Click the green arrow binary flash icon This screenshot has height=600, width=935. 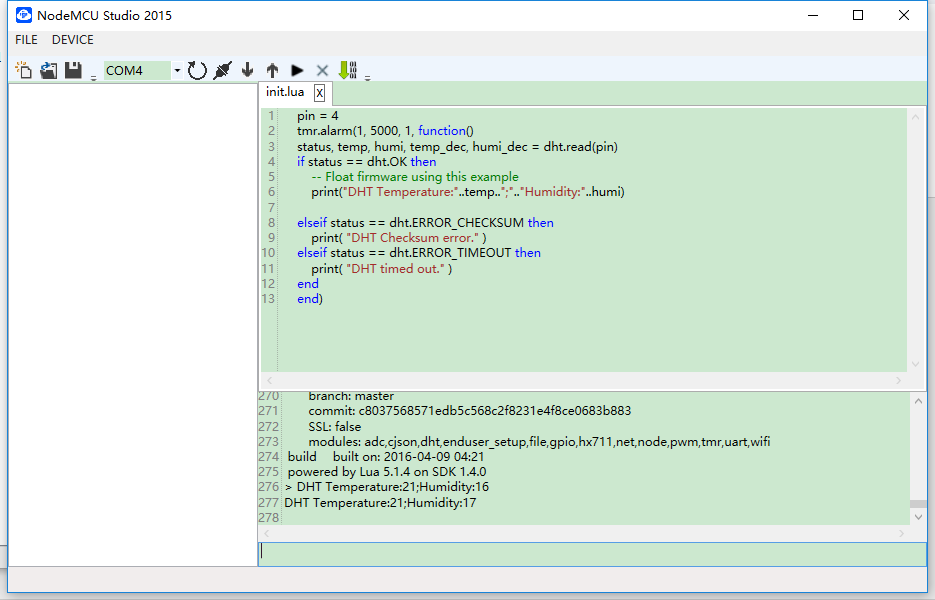tap(348, 70)
